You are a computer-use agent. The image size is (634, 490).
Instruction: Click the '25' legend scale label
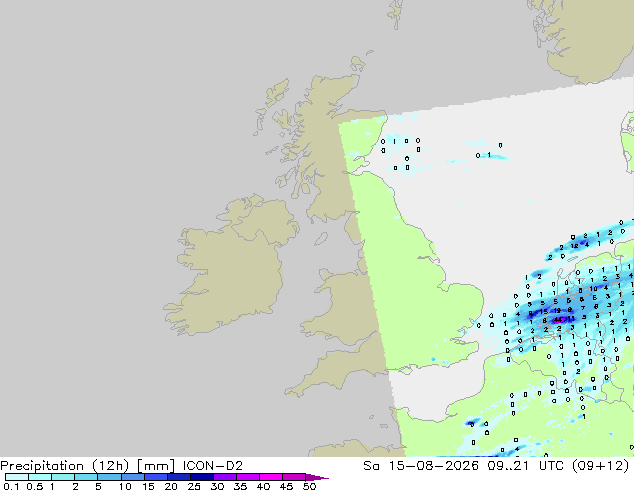pyautogui.click(x=194, y=486)
